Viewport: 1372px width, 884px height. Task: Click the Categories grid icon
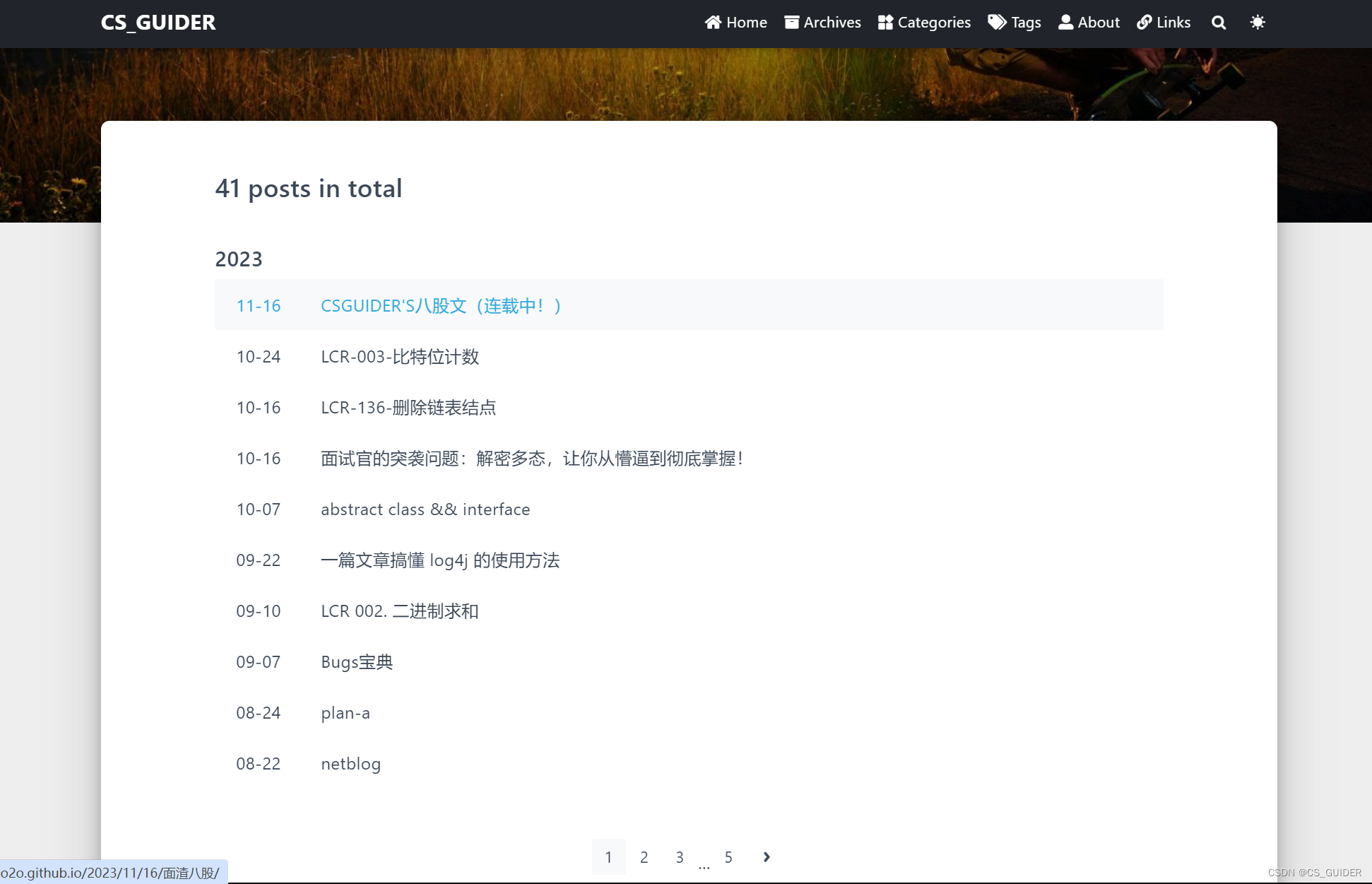[x=885, y=22]
